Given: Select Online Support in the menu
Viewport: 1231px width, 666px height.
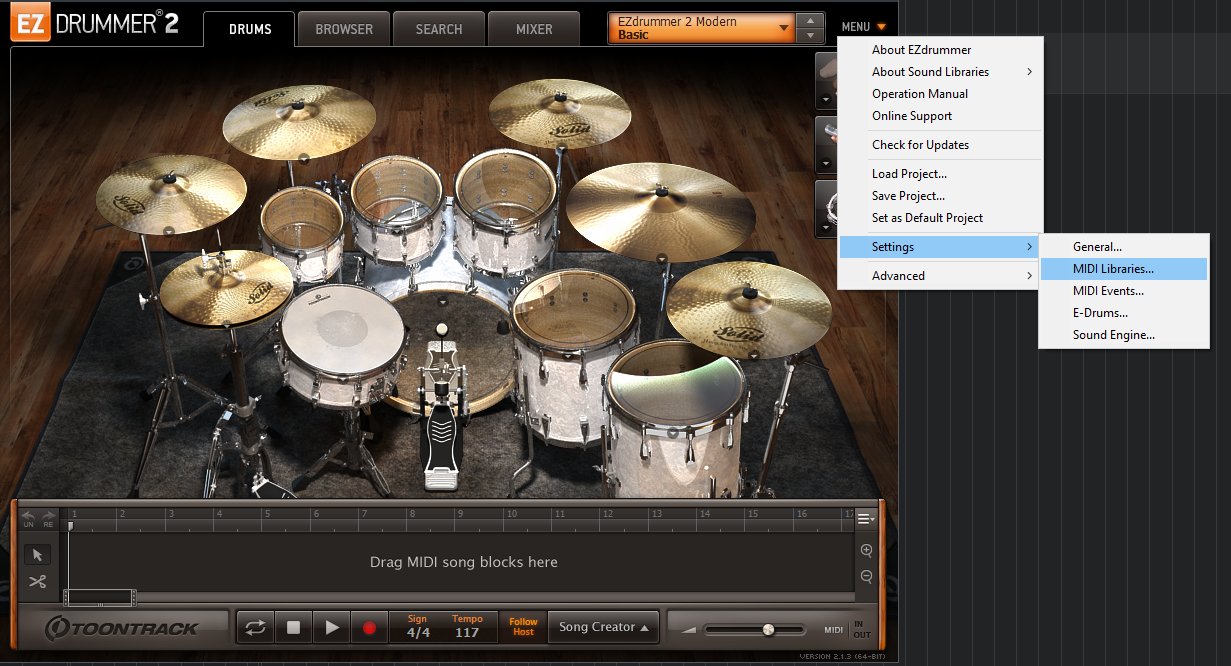Looking at the screenshot, I should click(939, 116).
